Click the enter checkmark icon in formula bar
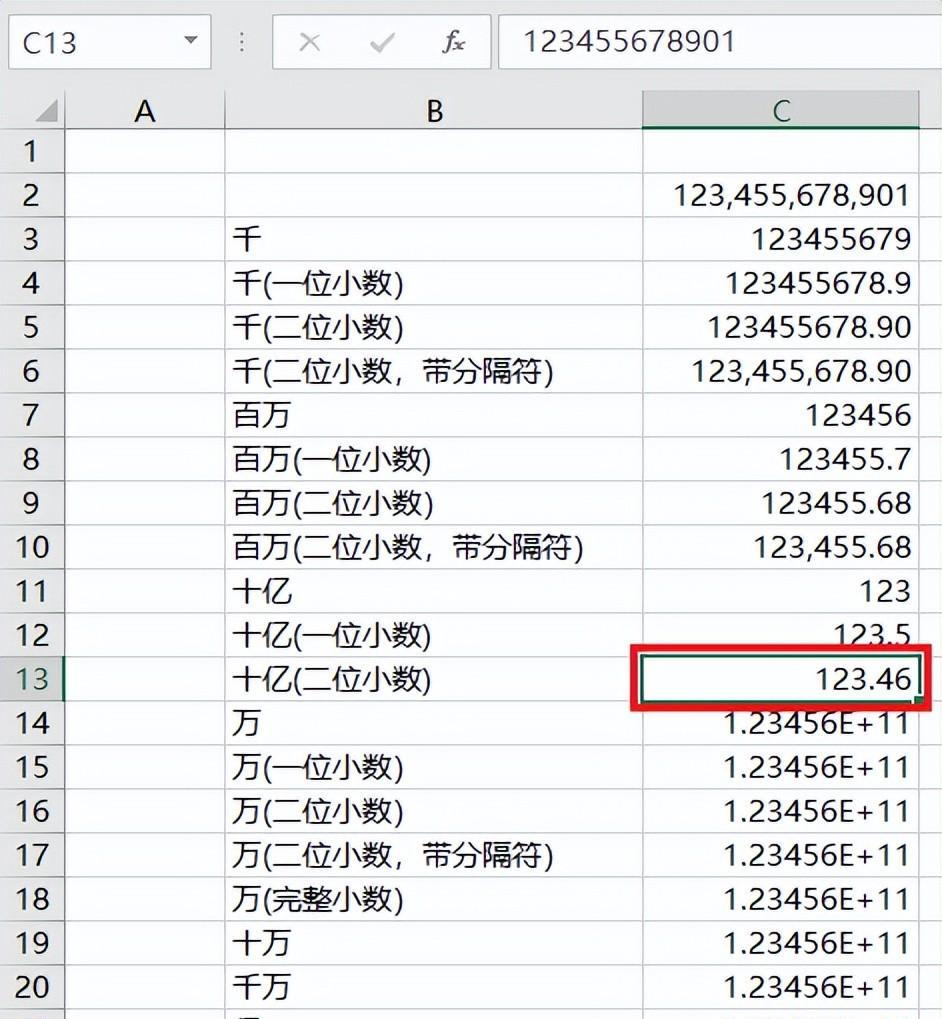 (x=382, y=43)
